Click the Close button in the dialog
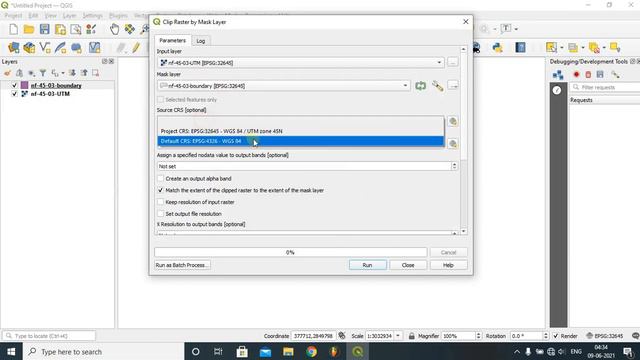 tap(408, 265)
